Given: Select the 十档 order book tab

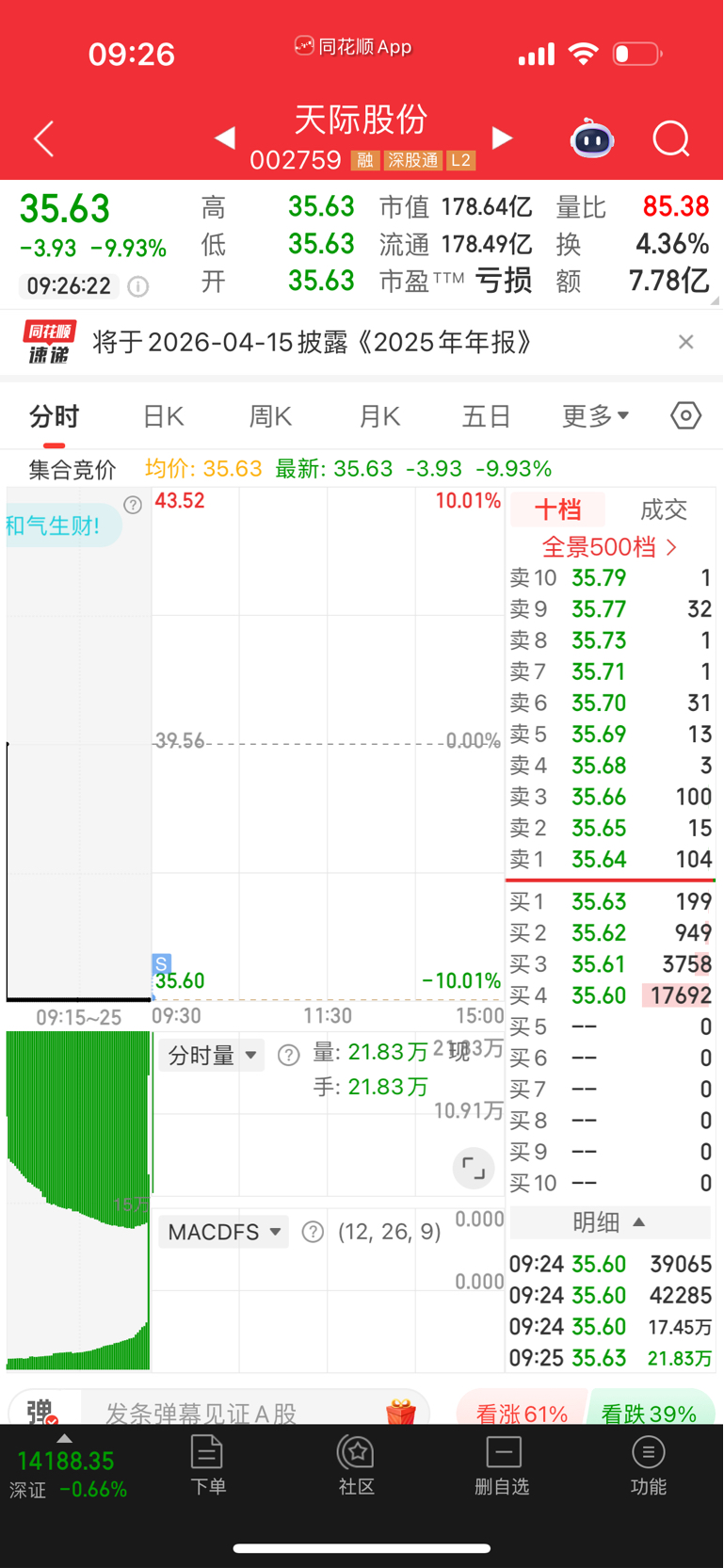Looking at the screenshot, I should (557, 509).
